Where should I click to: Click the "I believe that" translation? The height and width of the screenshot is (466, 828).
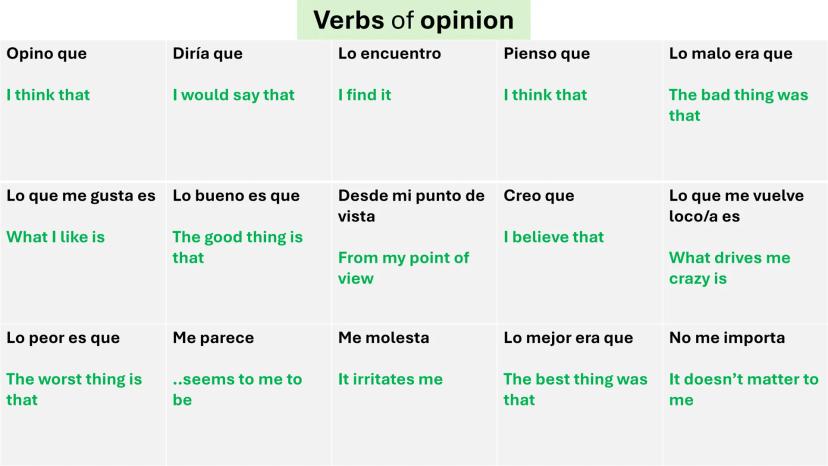[x=553, y=237]
